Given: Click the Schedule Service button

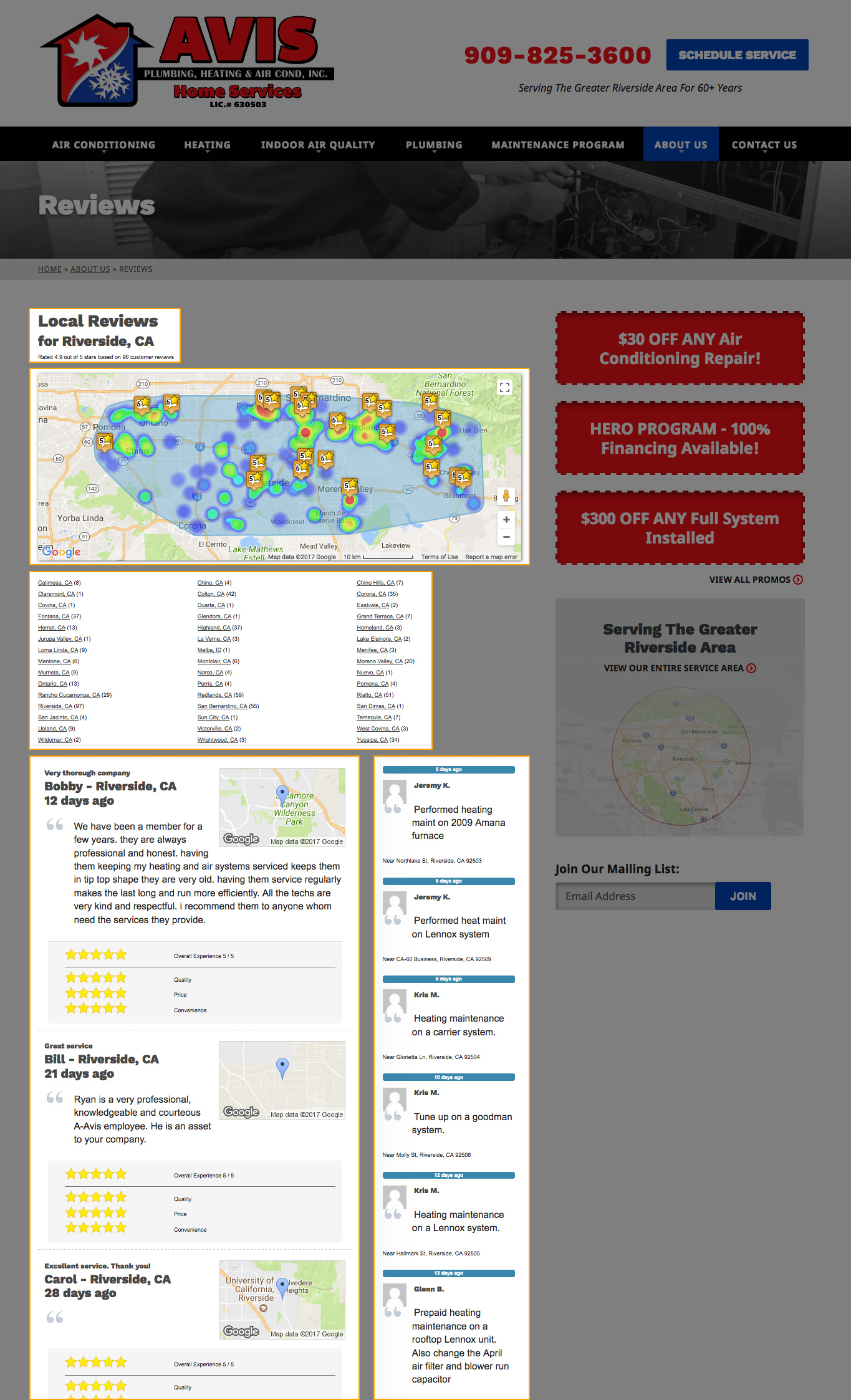Looking at the screenshot, I should 737,55.
